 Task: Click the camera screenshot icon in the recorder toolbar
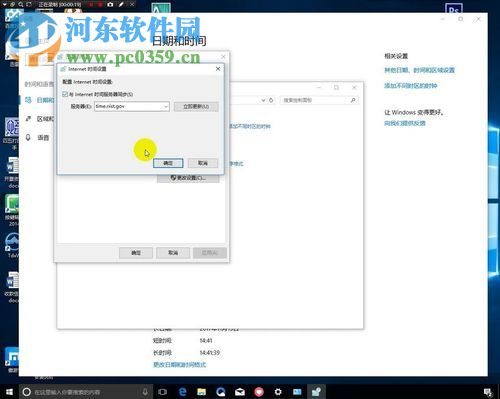pyautogui.click(x=110, y=4)
